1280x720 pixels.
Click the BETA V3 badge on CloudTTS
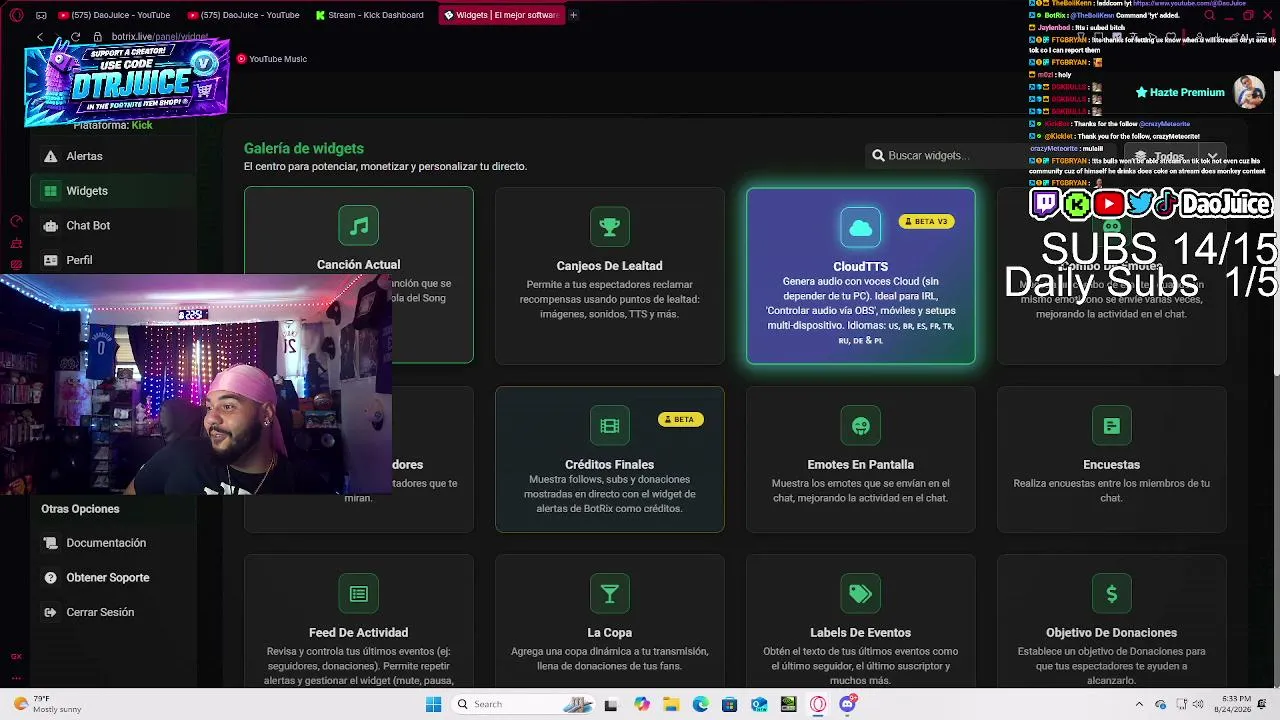[x=926, y=221]
